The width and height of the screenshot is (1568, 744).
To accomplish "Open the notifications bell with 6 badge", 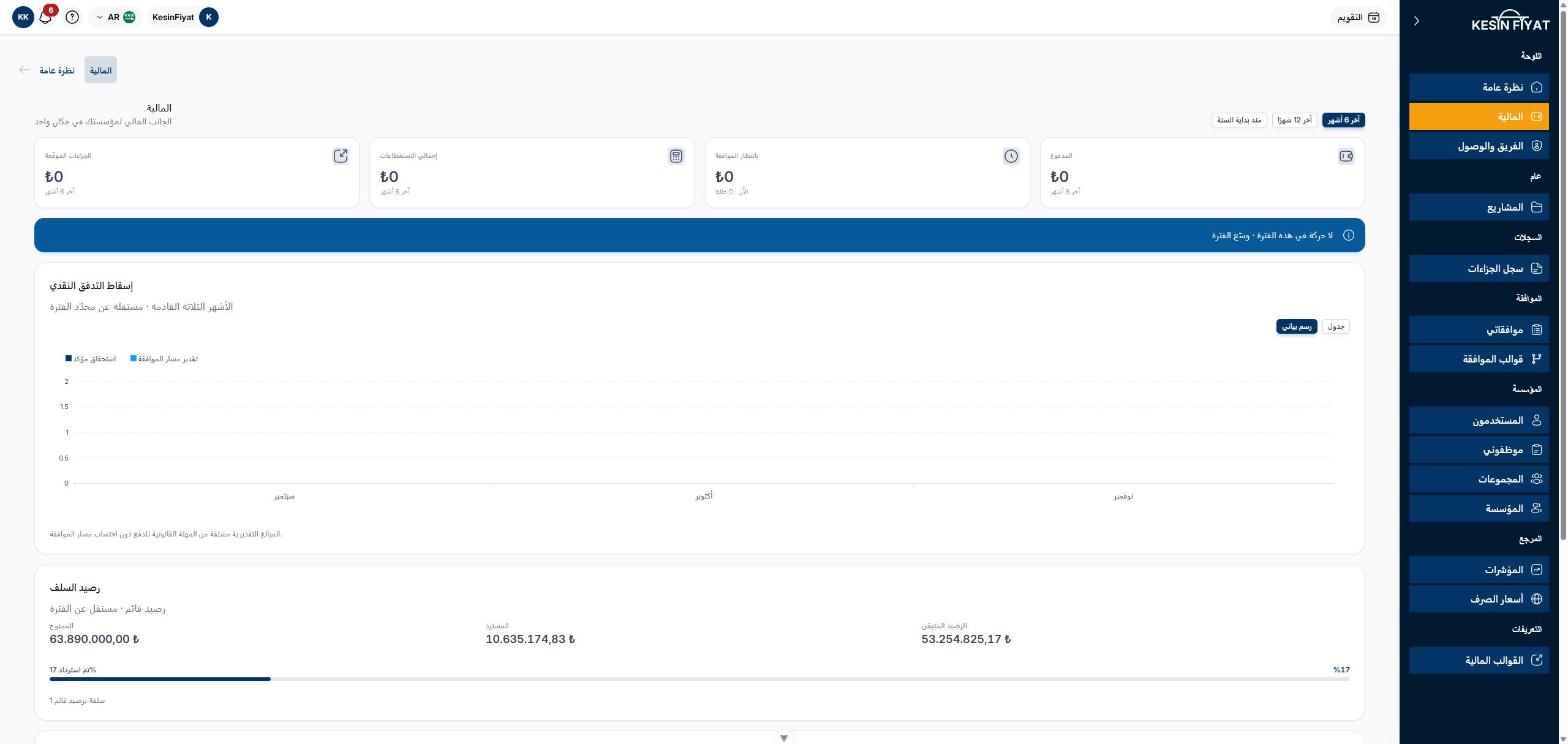I will [45, 17].
